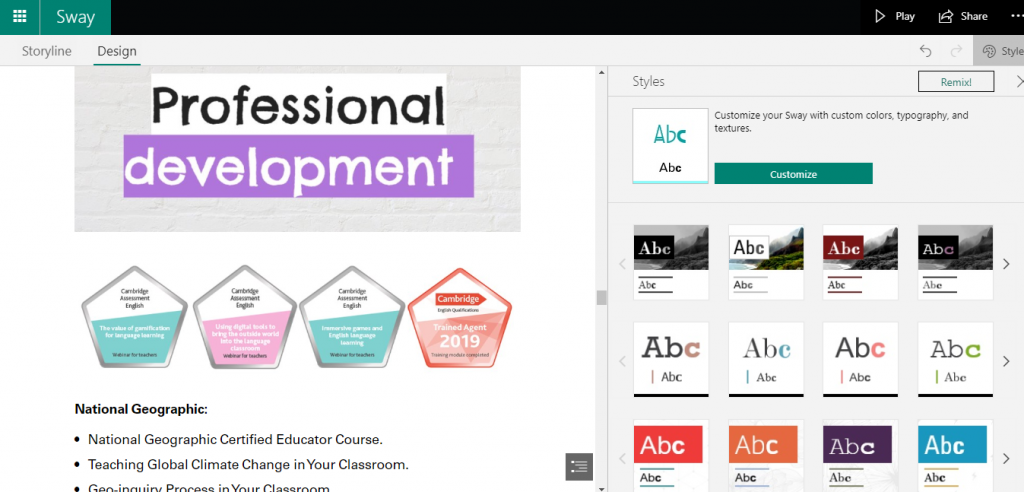Click the pink digital tools badge
This screenshot has height=492, width=1024.
(245, 316)
